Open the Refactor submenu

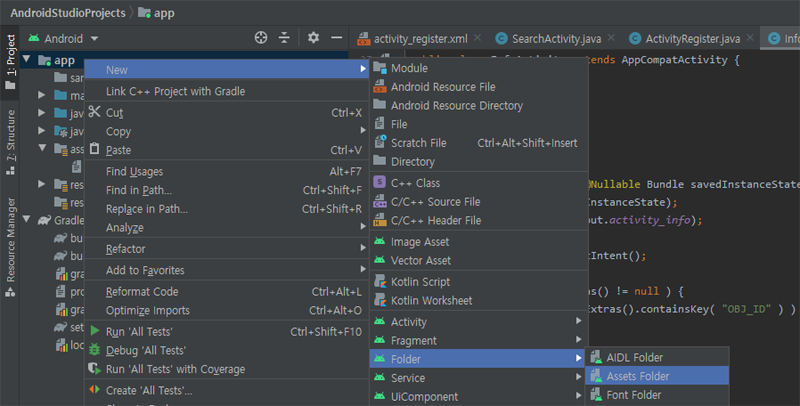(227, 249)
